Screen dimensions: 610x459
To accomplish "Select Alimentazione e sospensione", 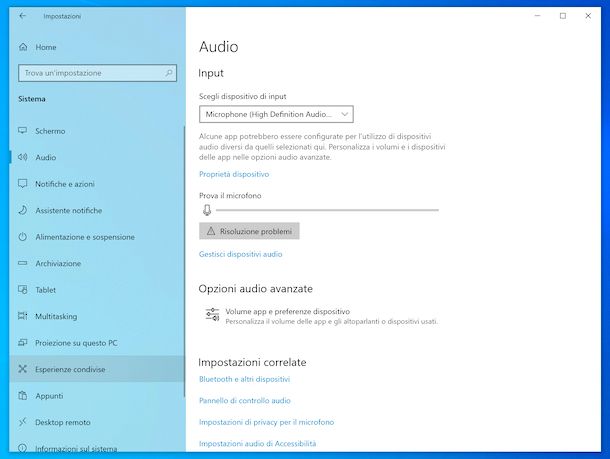I will 96,237.
